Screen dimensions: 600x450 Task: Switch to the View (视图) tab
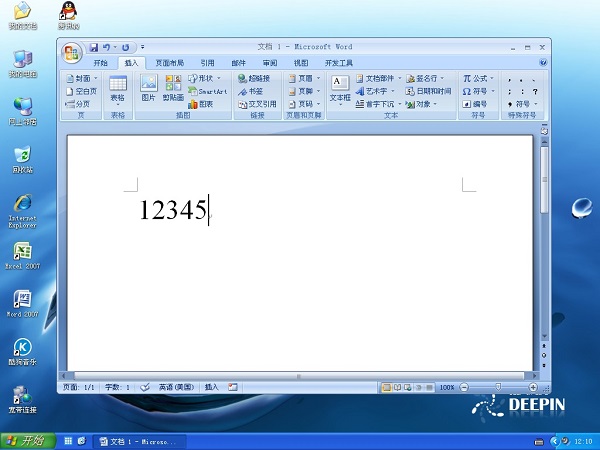click(x=301, y=63)
